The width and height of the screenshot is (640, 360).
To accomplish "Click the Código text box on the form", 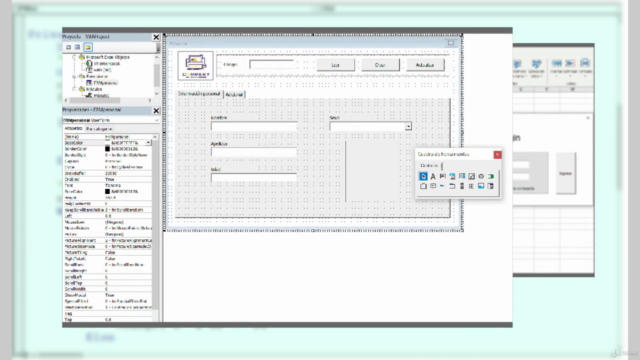I will 271,64.
